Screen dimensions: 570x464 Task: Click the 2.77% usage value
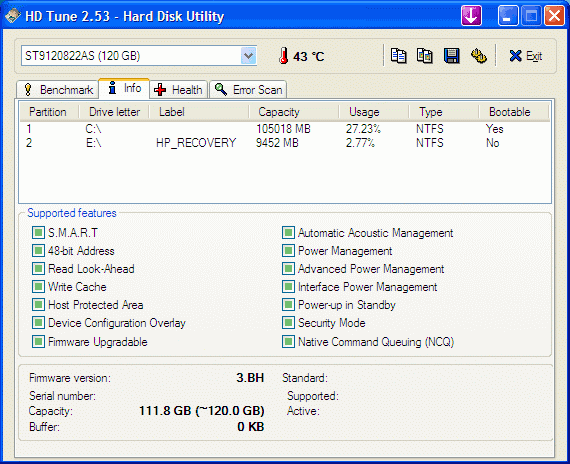click(360, 143)
